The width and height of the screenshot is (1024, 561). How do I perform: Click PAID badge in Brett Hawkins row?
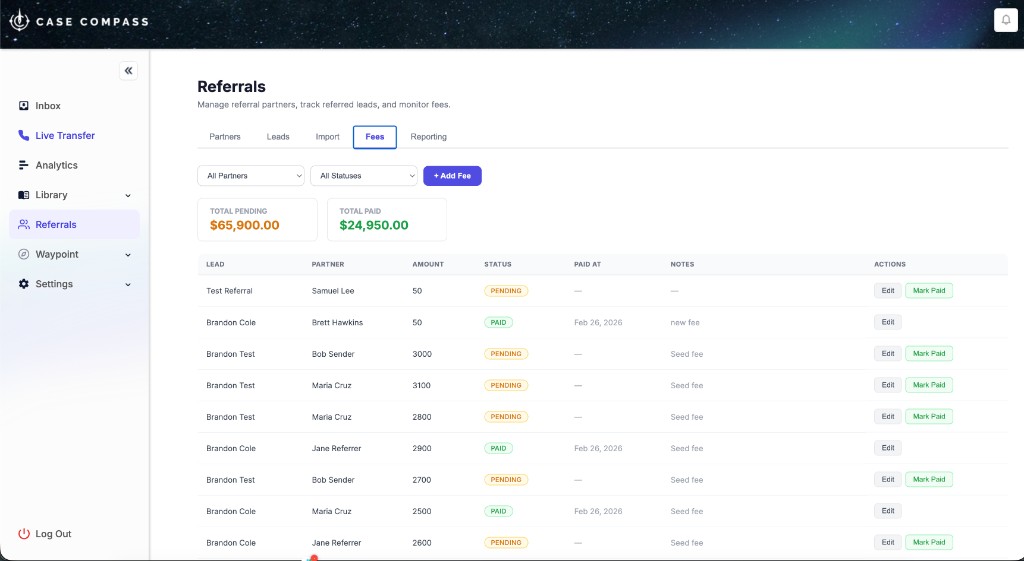pos(498,322)
